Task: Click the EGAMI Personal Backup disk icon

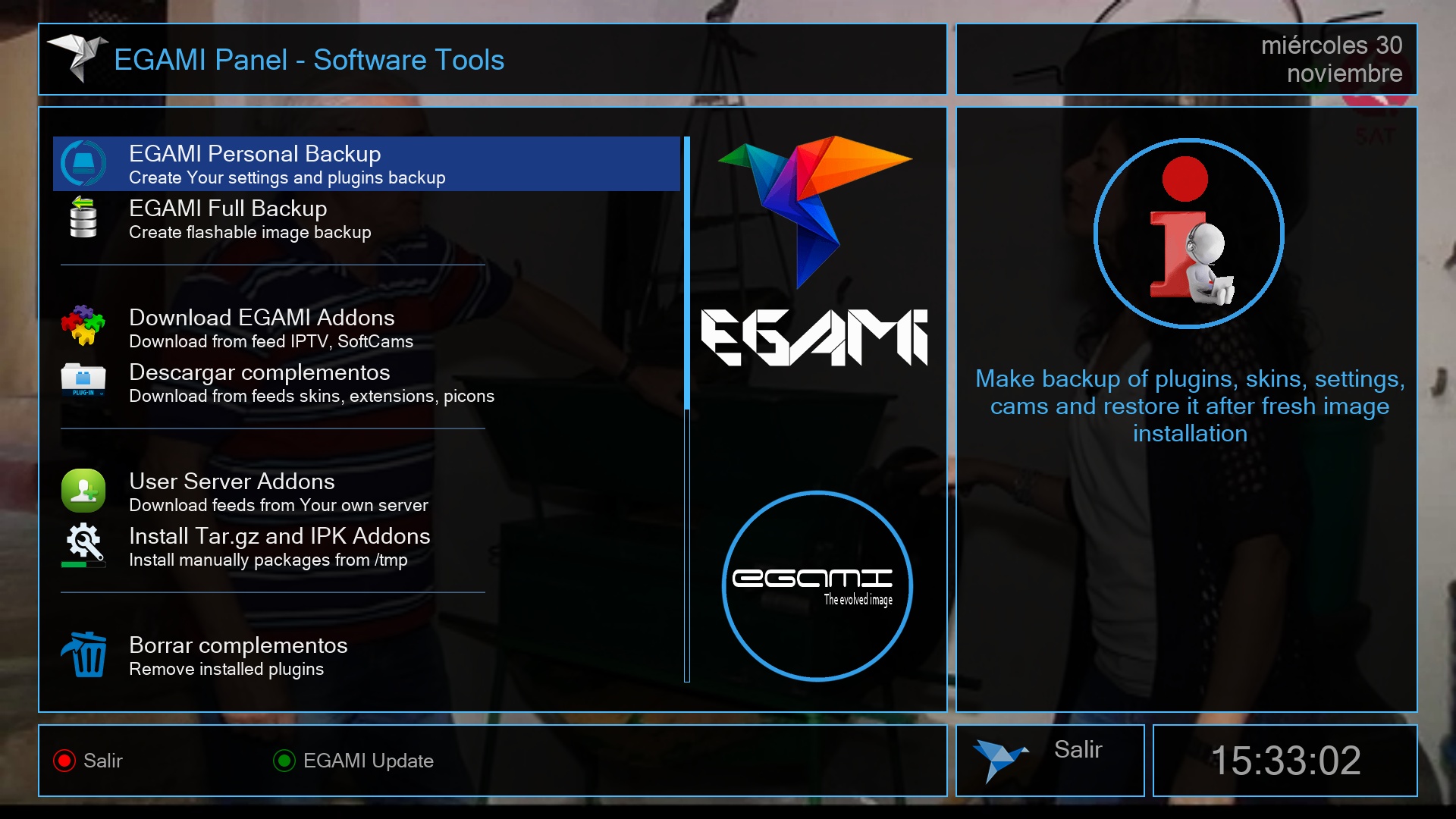Action: [x=83, y=163]
